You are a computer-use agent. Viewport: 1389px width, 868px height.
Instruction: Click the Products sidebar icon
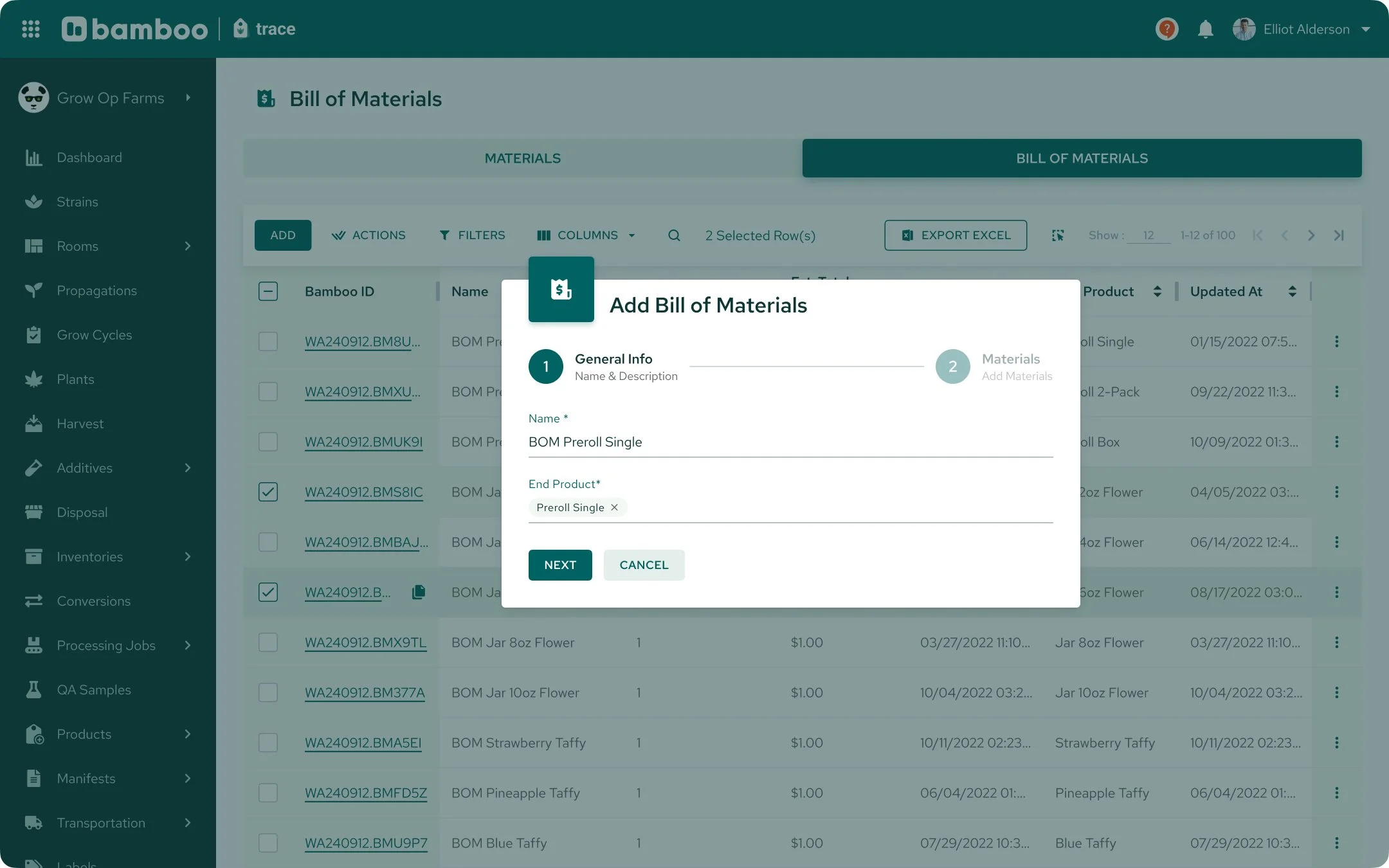[33, 734]
